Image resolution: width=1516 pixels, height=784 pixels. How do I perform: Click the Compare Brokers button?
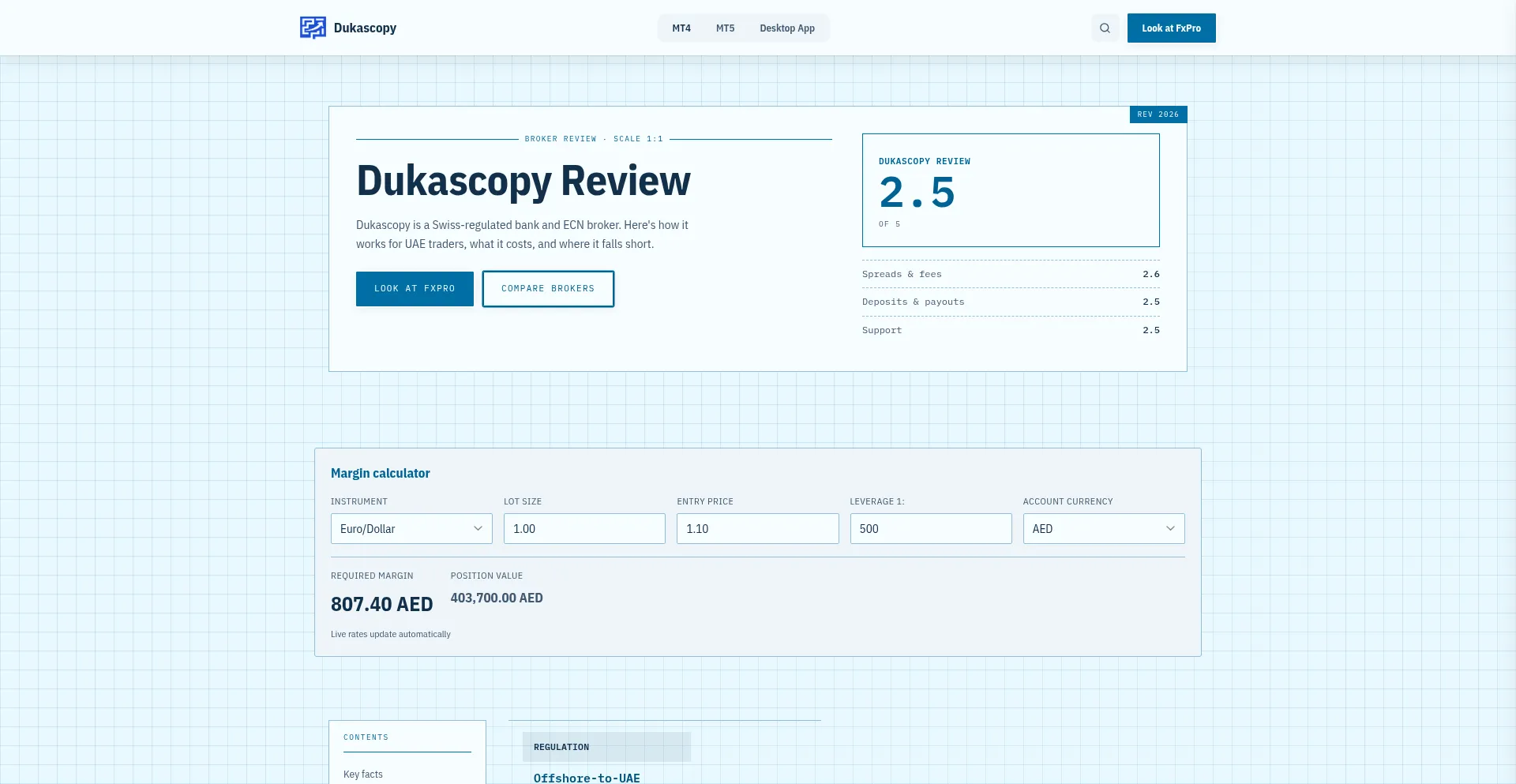pos(548,289)
